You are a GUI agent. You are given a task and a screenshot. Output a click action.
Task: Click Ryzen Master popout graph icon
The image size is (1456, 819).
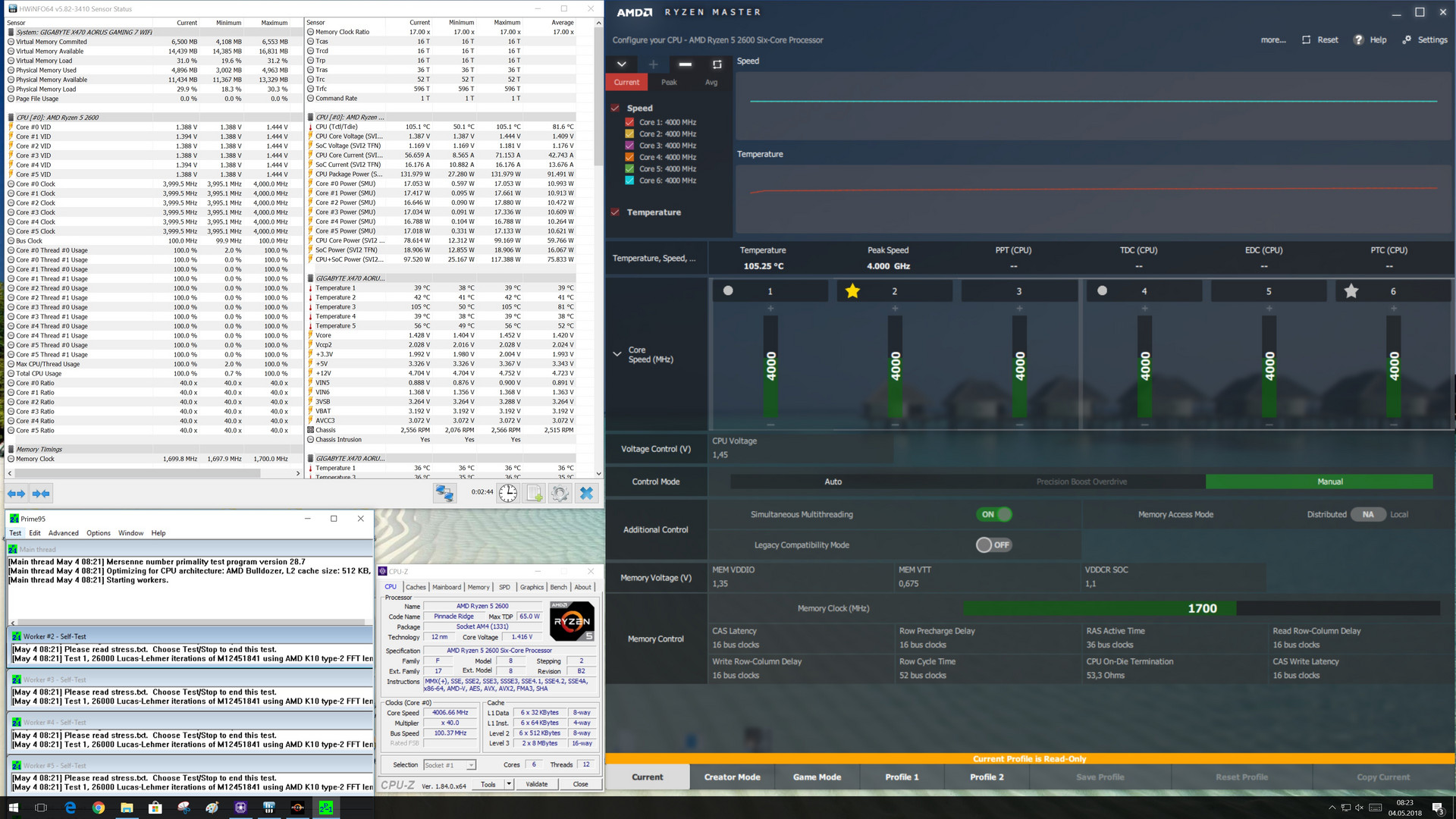pyautogui.click(x=717, y=64)
